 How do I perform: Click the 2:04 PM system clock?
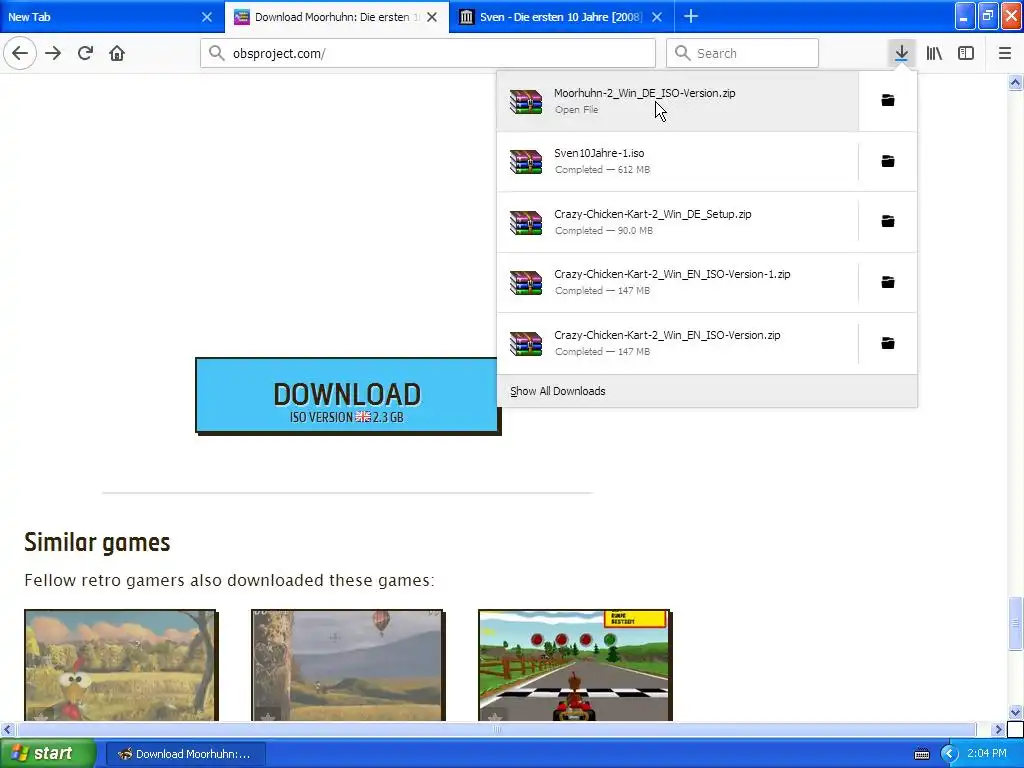(x=987, y=754)
